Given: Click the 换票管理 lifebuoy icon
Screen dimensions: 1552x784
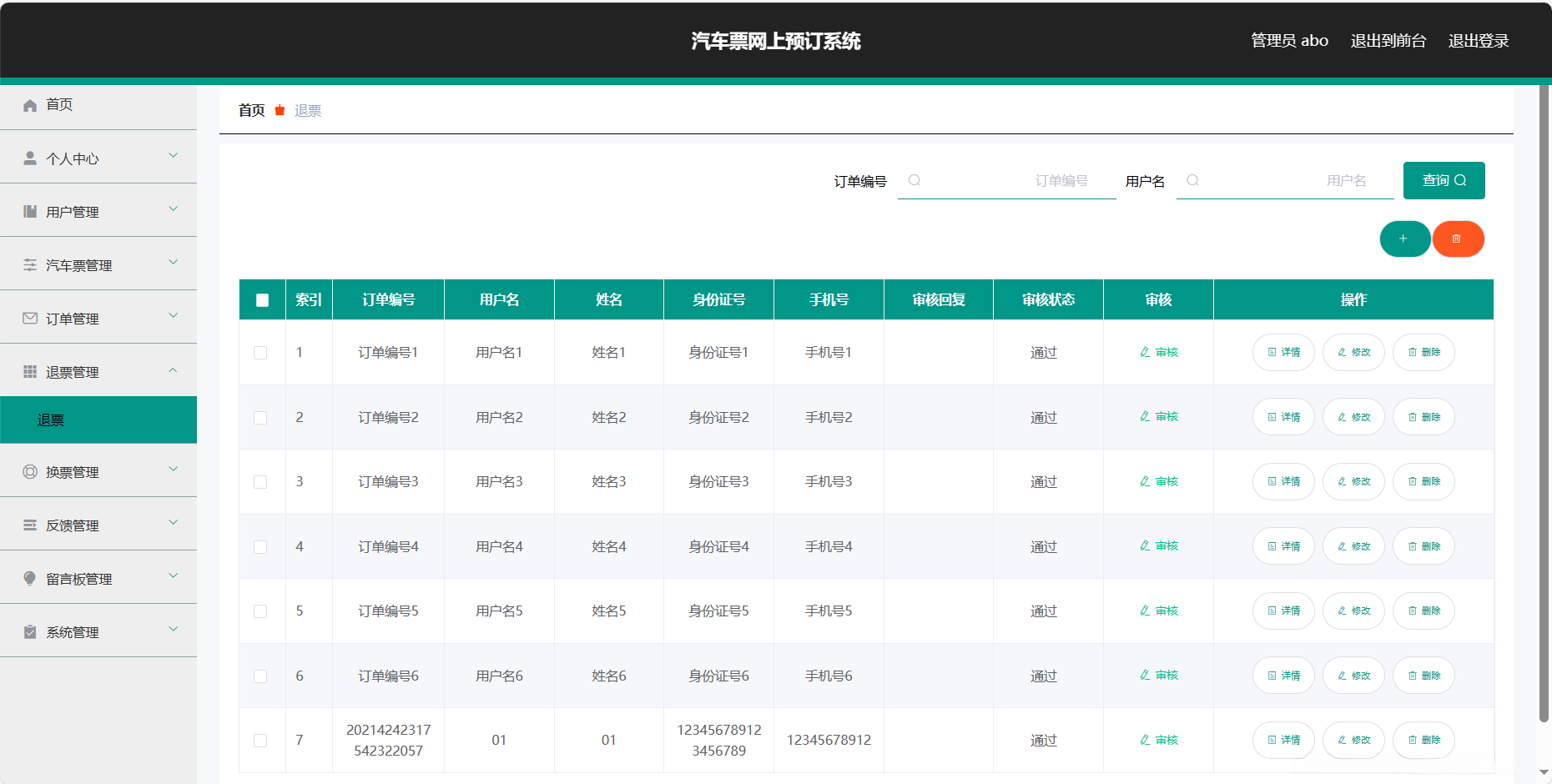Looking at the screenshot, I should coord(30,472).
